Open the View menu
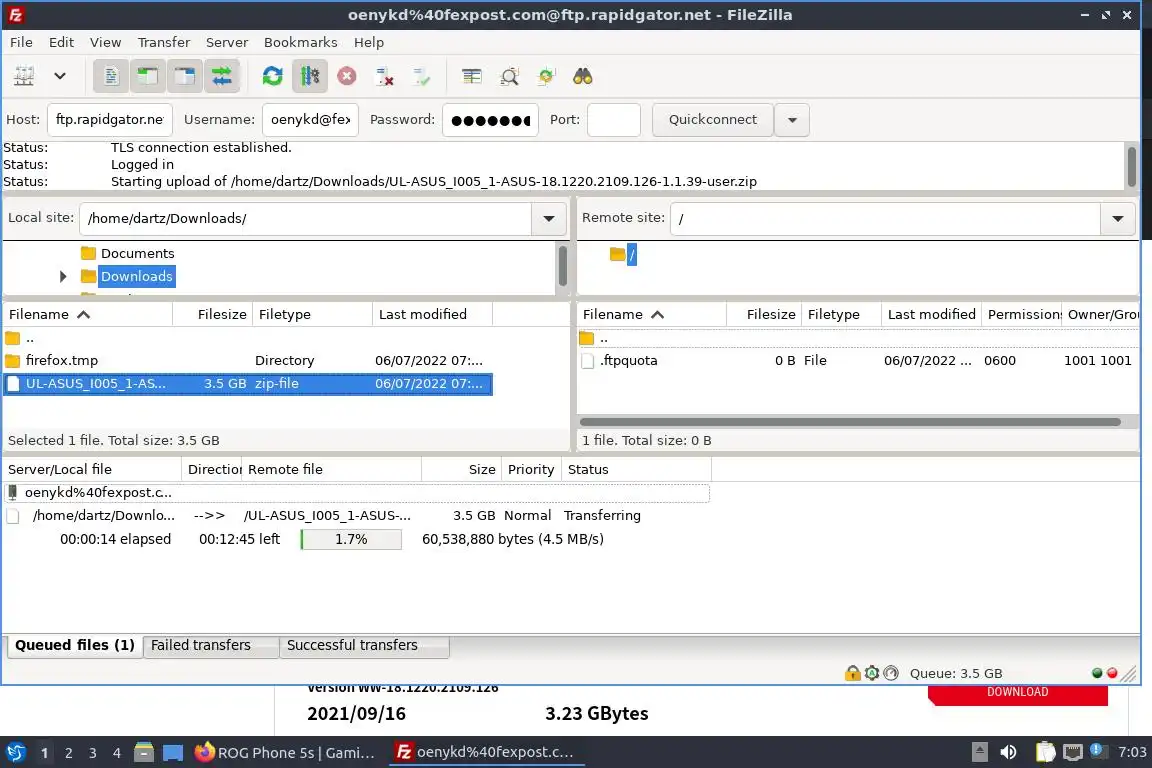Viewport: 1152px width, 768px height. coord(105,42)
